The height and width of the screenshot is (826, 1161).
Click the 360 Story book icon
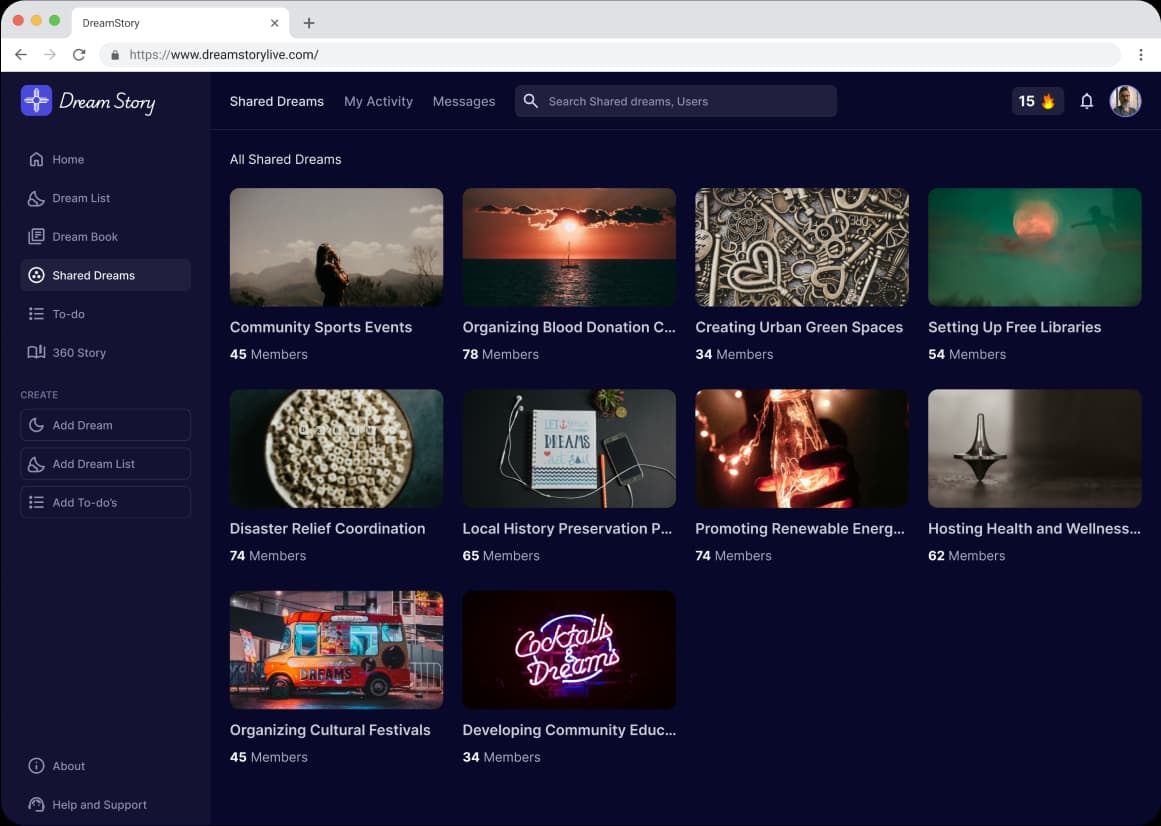point(36,352)
